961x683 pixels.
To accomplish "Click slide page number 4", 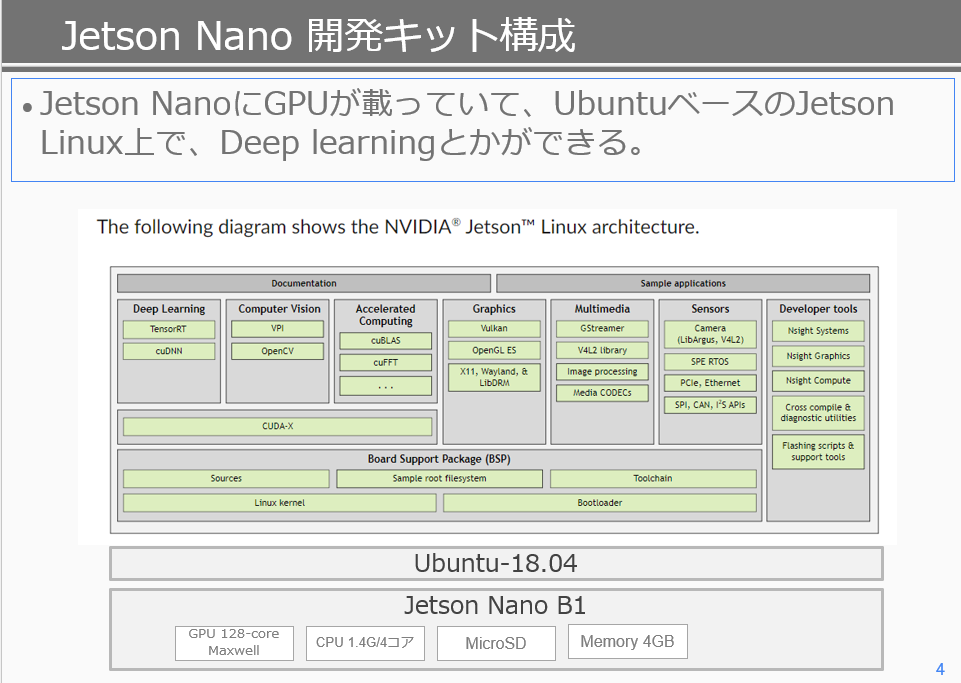I will point(940,669).
